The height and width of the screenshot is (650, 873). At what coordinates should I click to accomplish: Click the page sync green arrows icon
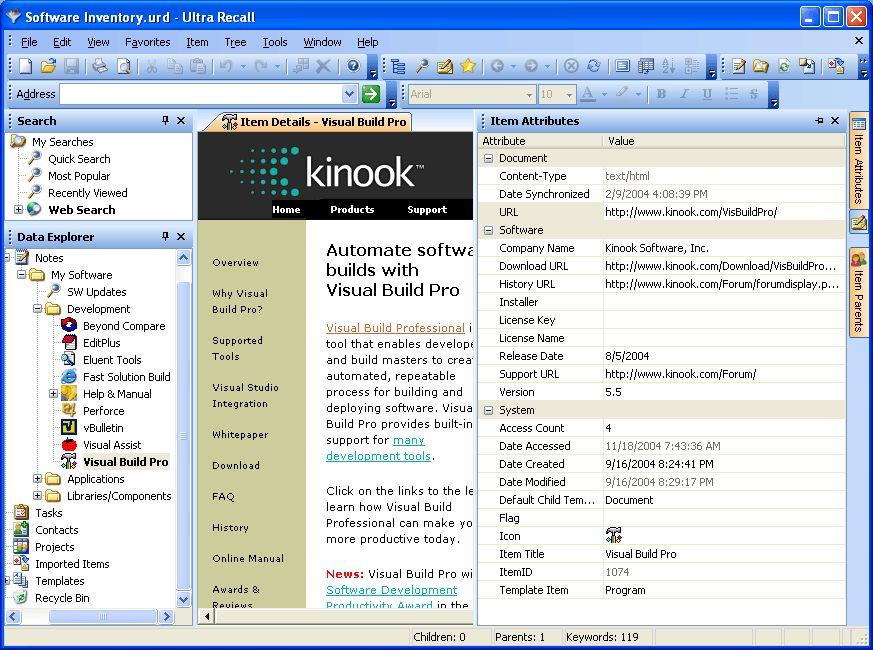(x=784, y=66)
